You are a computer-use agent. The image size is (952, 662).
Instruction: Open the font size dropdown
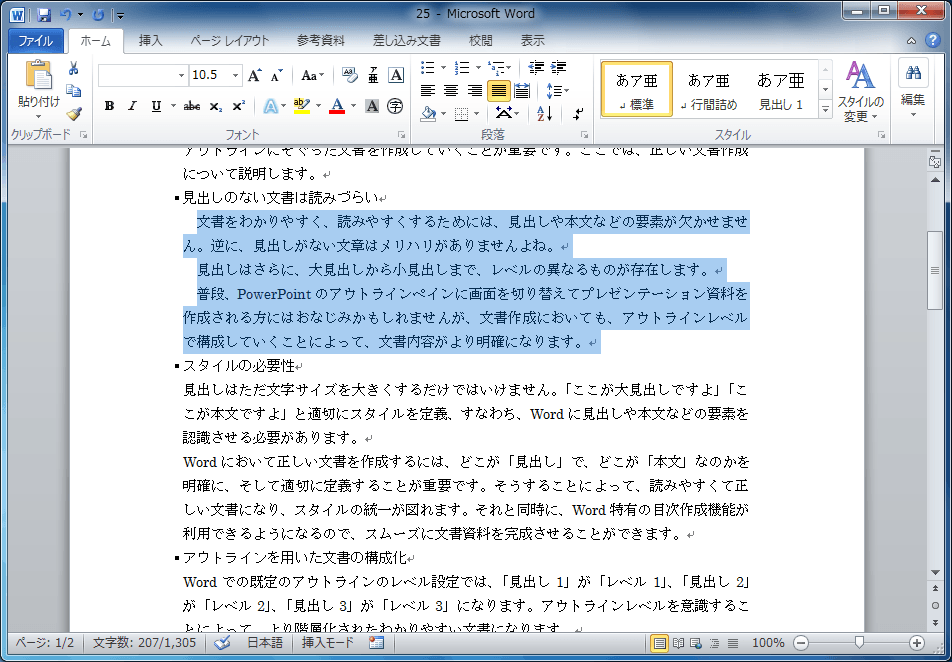point(236,75)
